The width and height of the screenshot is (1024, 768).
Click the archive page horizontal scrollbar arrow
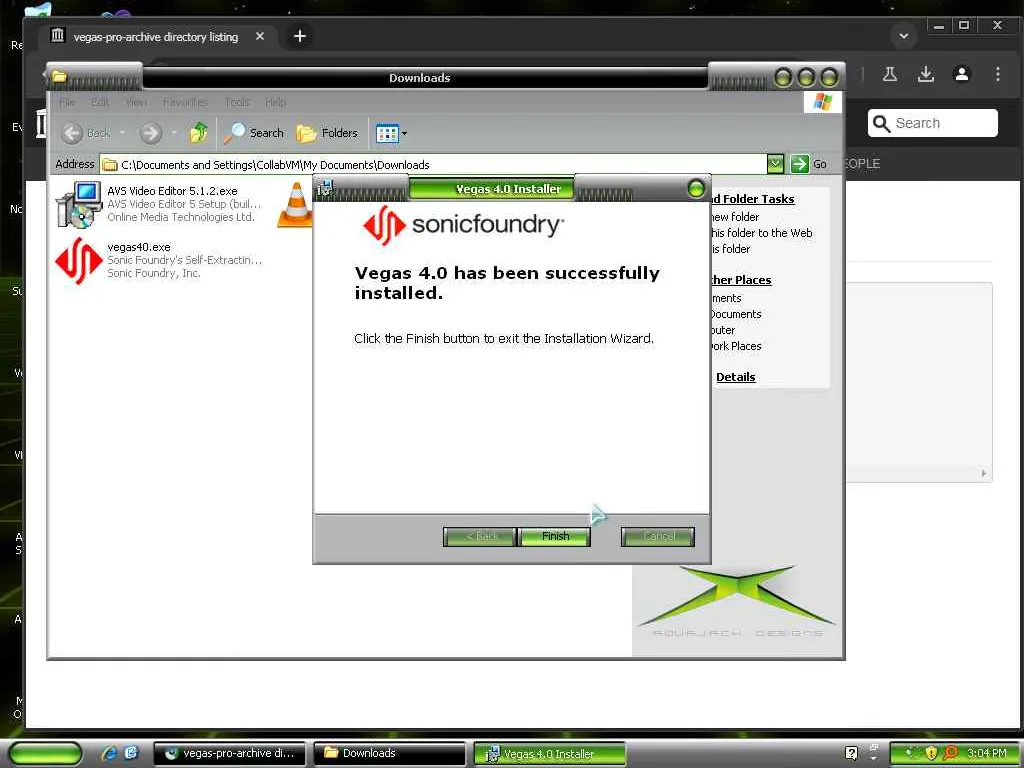984,473
